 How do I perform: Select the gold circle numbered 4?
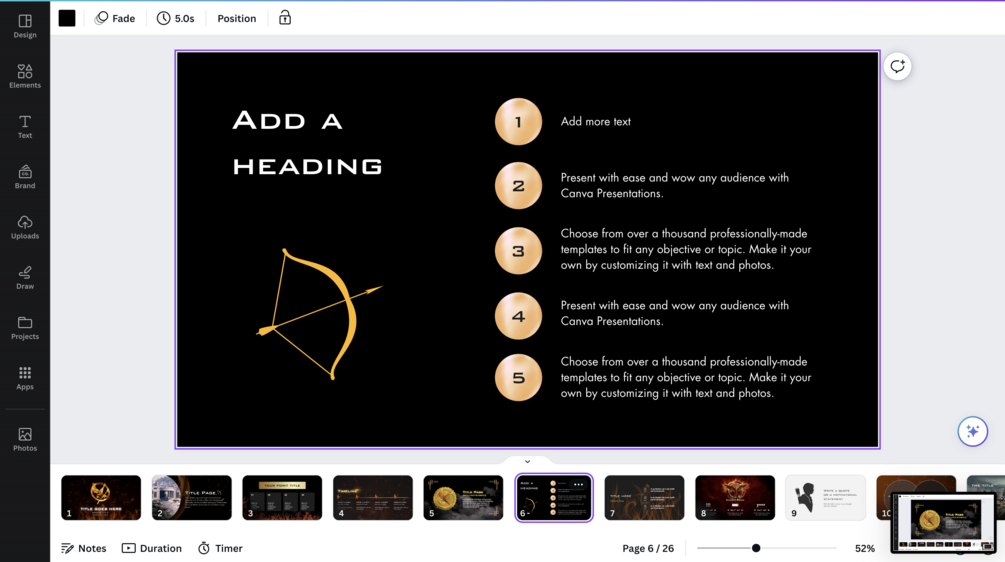pos(519,316)
